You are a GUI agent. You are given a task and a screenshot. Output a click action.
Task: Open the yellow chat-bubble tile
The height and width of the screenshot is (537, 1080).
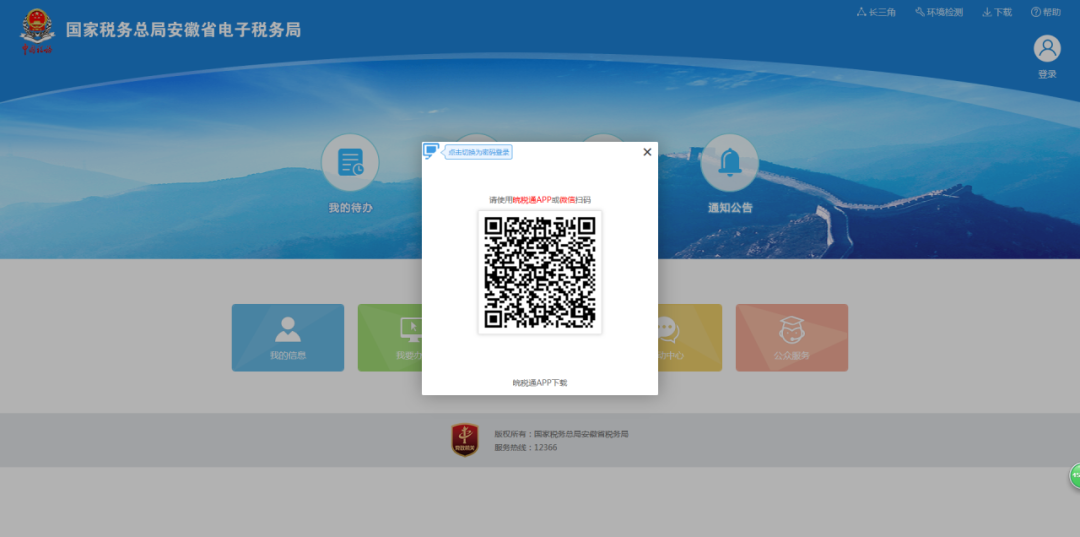pyautogui.click(x=689, y=338)
